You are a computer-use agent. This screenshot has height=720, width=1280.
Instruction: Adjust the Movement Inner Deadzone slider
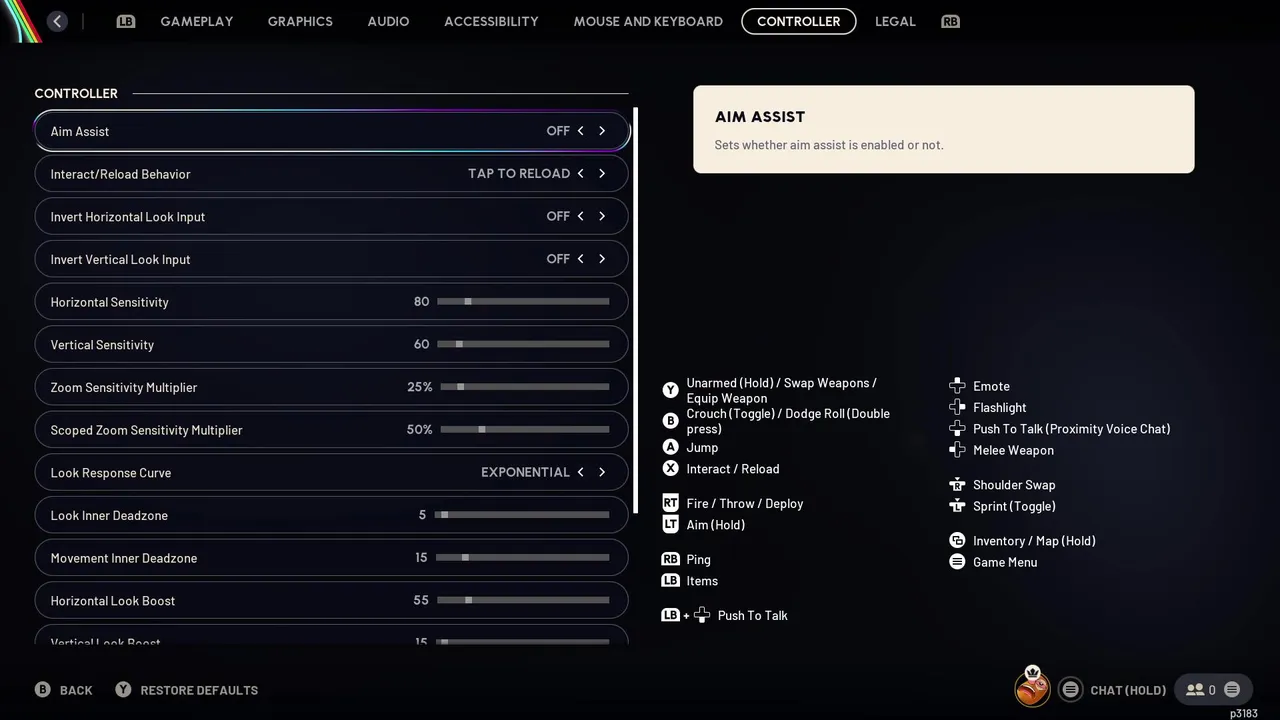(523, 557)
